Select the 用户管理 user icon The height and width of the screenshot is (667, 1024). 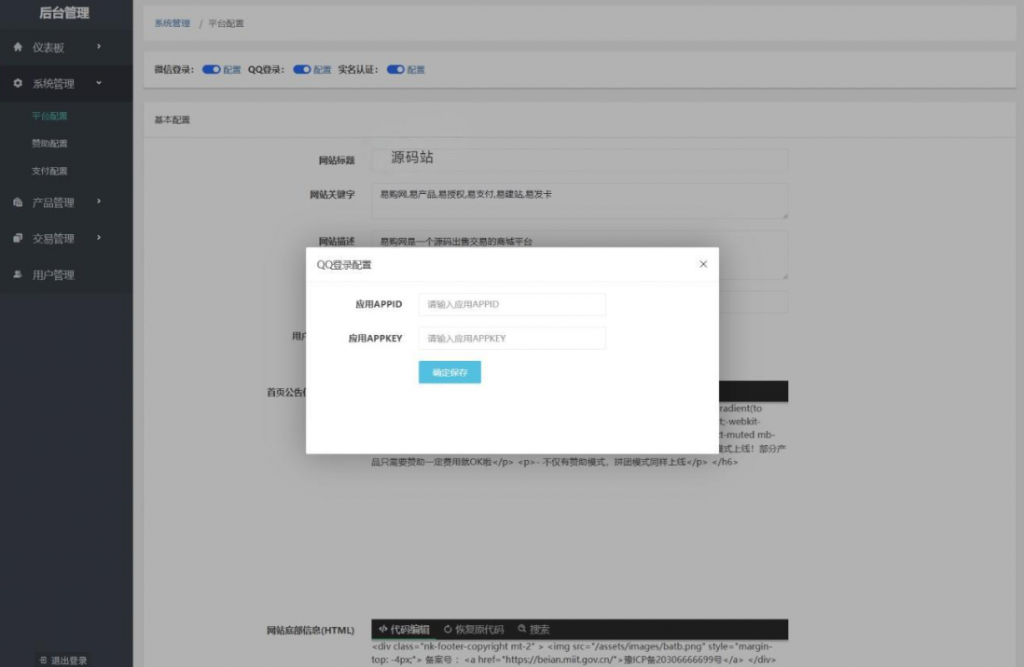18,273
